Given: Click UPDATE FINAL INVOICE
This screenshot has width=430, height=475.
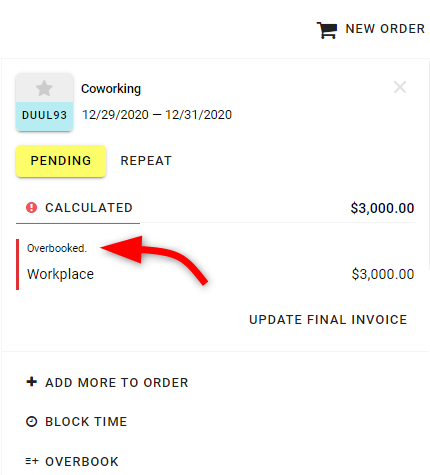Looking at the screenshot, I should tap(328, 320).
